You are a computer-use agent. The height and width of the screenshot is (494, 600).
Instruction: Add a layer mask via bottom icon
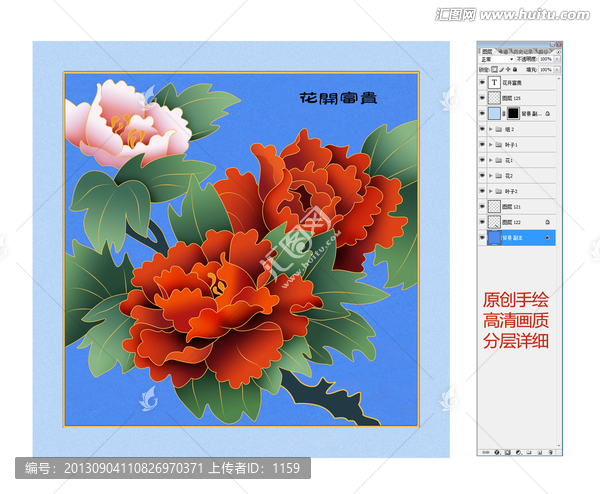click(x=507, y=452)
